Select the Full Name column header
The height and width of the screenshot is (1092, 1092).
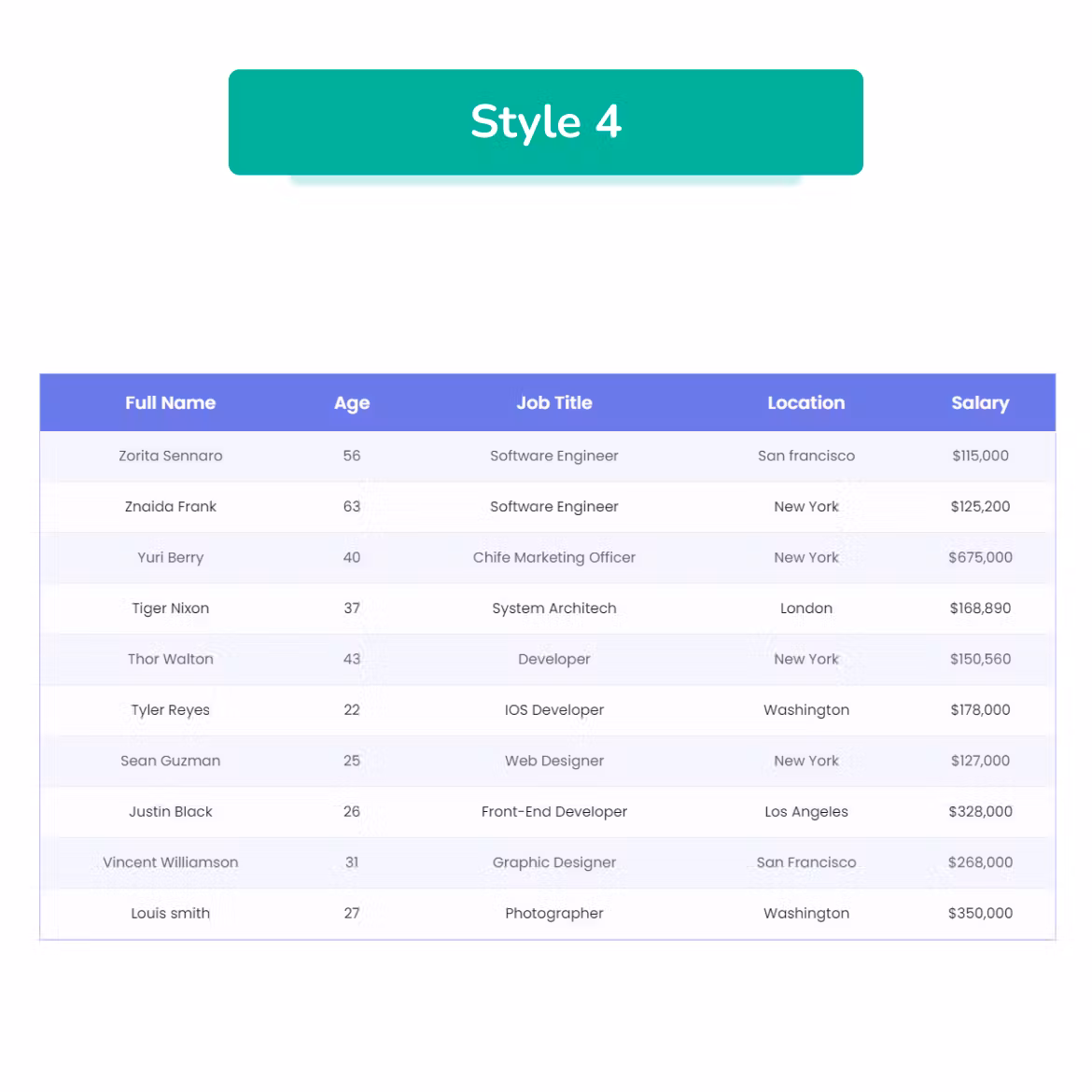[x=170, y=402]
